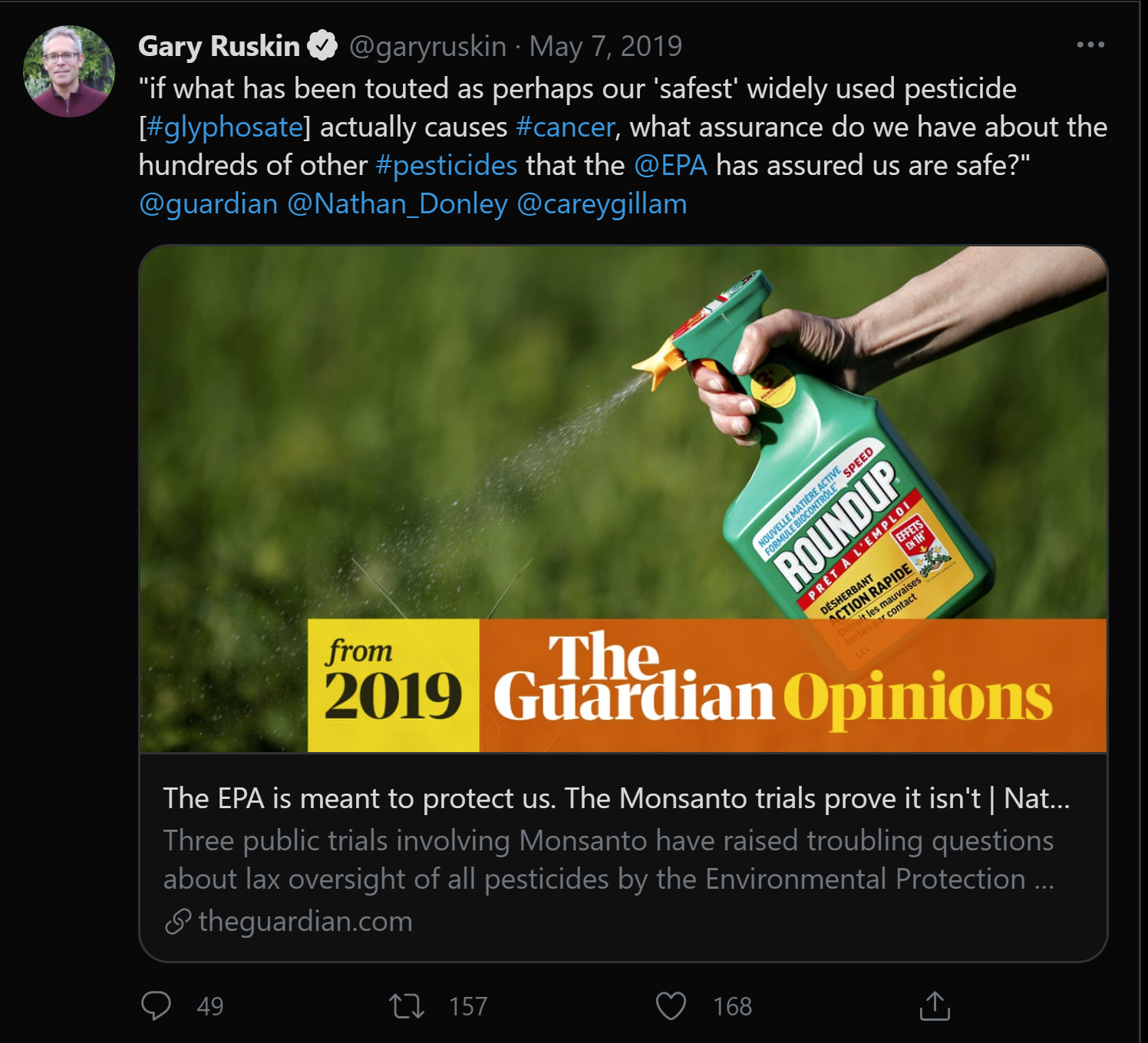The width and height of the screenshot is (1148, 1043).
Task: Open the @garyruskin handle link
Action: [x=427, y=46]
